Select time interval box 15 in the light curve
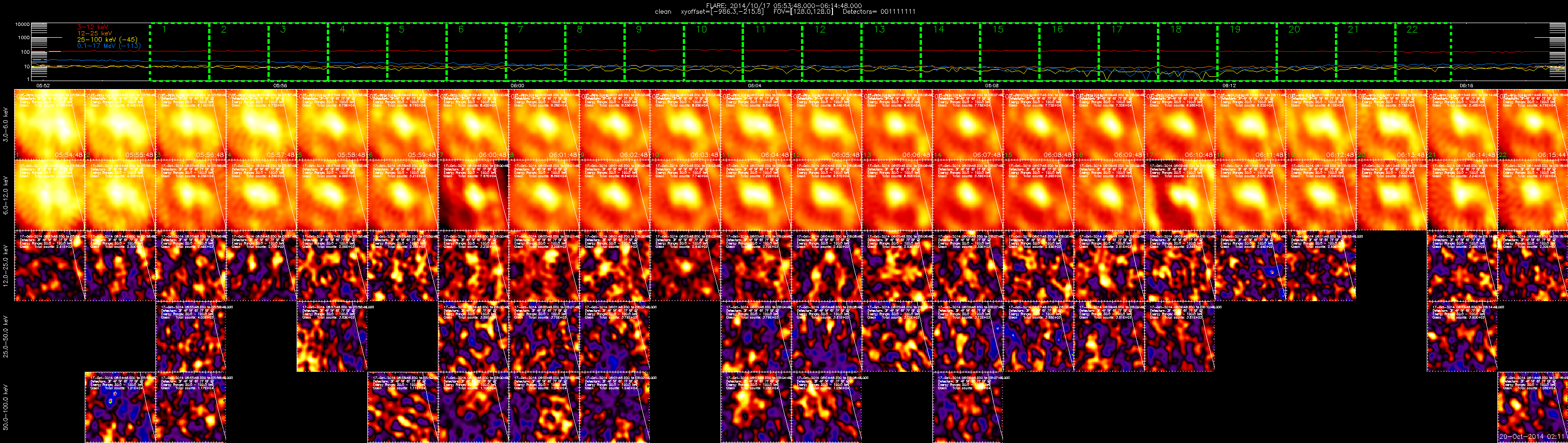This screenshot has width=1568, height=443. (x=1010, y=52)
